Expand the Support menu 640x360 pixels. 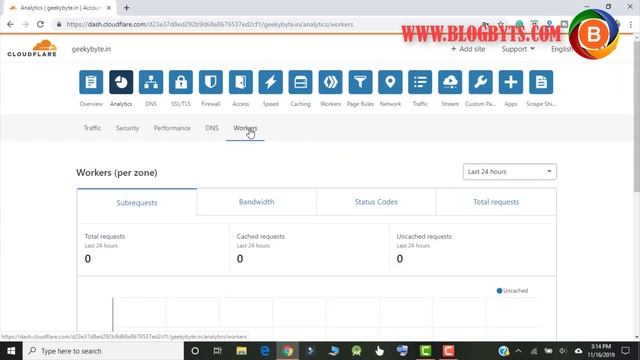click(518, 49)
